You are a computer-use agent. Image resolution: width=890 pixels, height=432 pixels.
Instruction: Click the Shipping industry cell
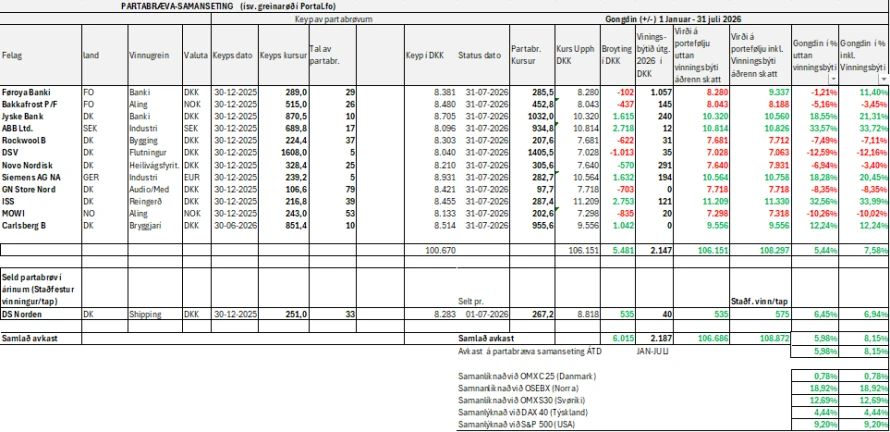[x=154, y=314]
